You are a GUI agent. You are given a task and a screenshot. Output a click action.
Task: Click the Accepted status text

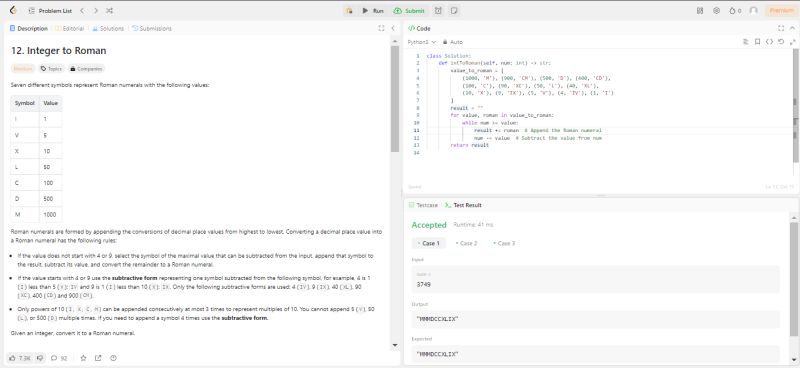click(x=429, y=225)
